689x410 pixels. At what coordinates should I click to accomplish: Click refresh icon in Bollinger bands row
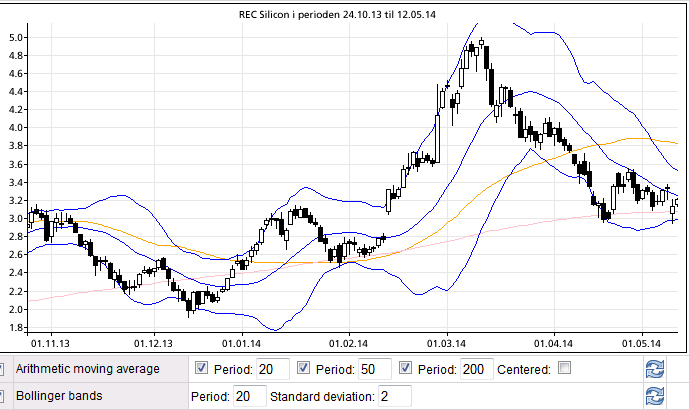click(656, 396)
